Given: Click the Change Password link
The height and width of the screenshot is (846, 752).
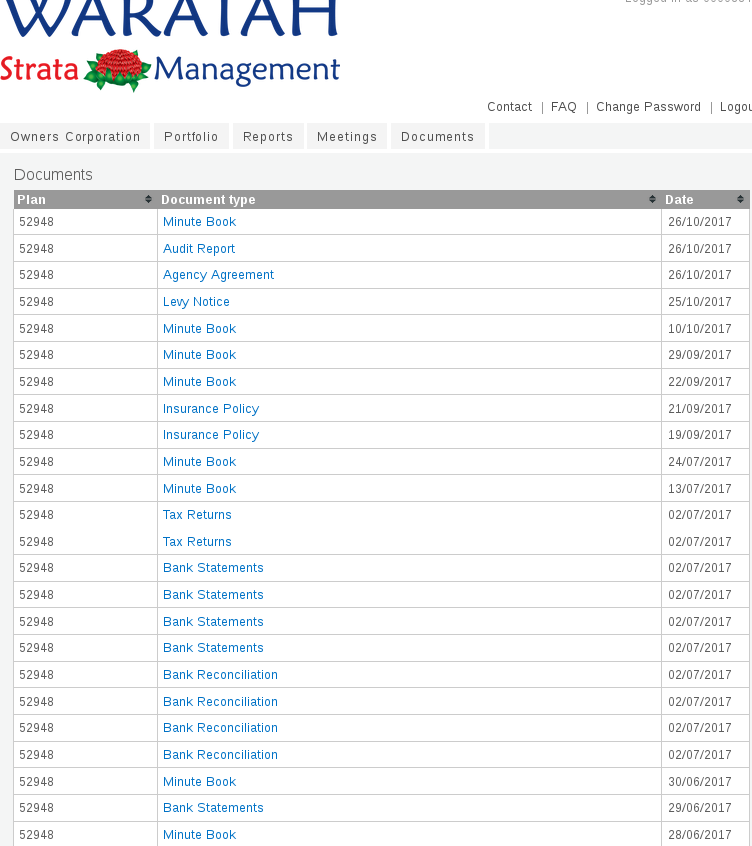Looking at the screenshot, I should point(648,107).
